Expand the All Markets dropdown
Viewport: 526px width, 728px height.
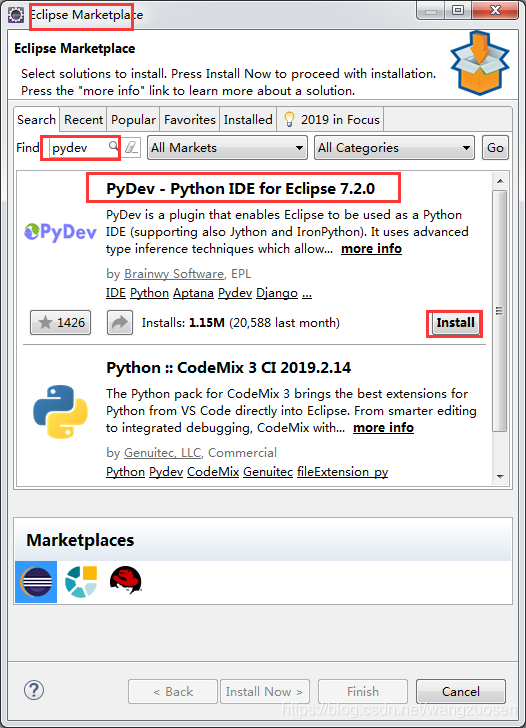click(x=227, y=148)
